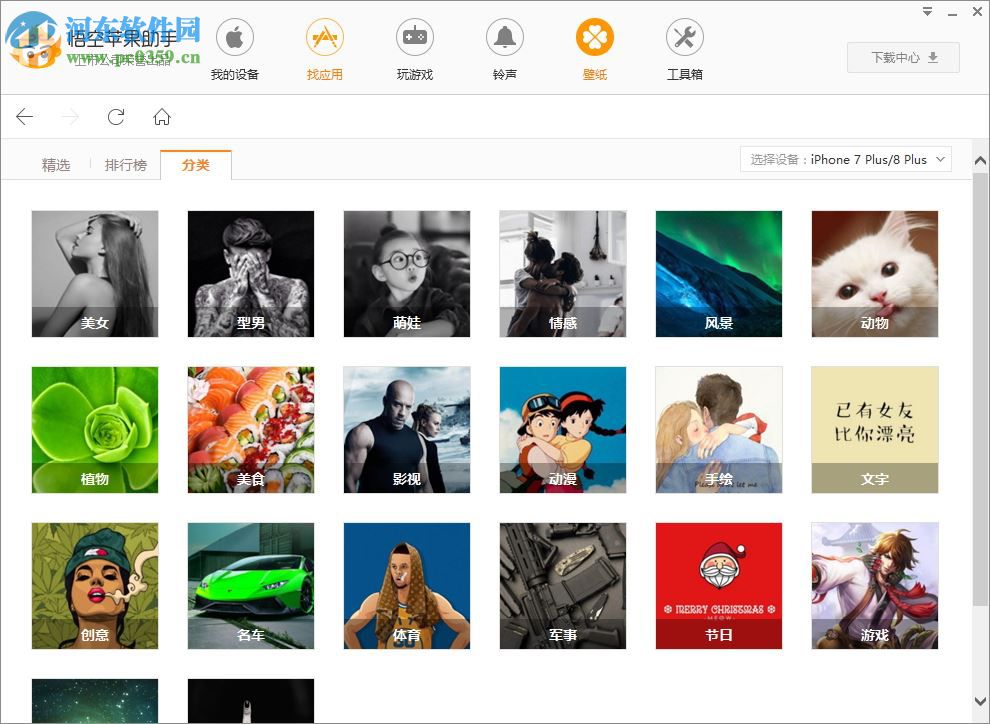The width and height of the screenshot is (990, 724).
Task: Open the 萌娃 wallpaper category
Action: coord(407,274)
